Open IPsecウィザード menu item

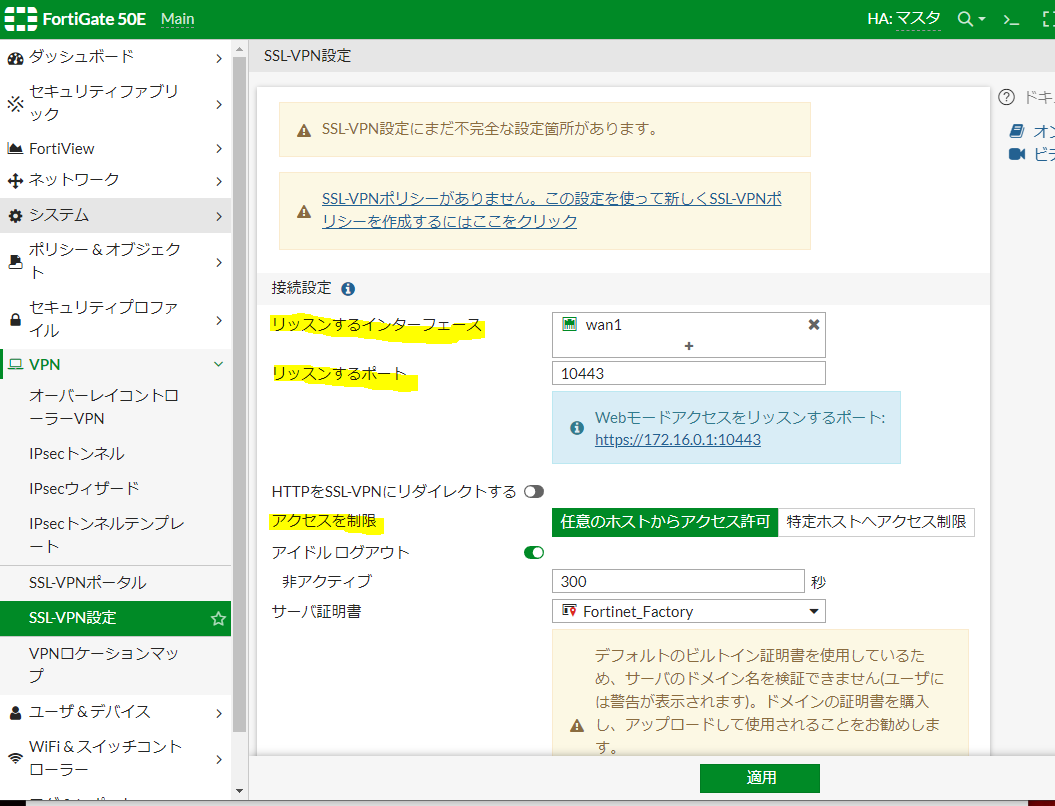[116, 488]
